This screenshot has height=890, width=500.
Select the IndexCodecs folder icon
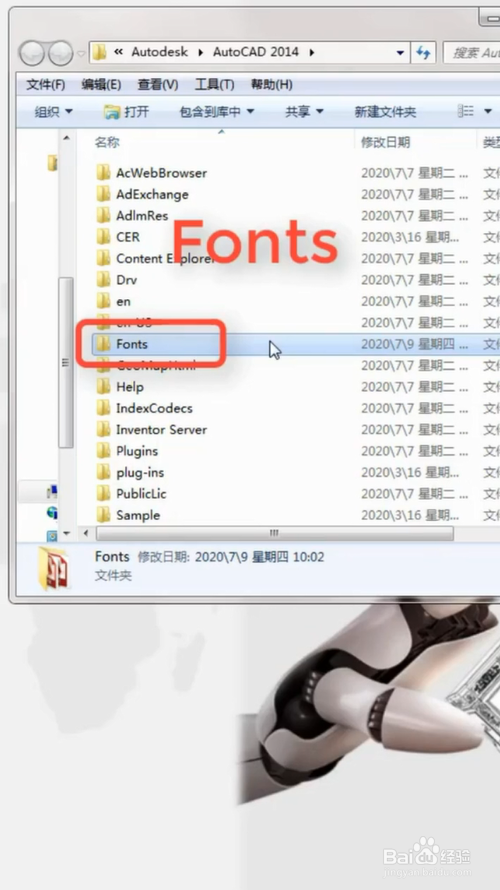(103, 408)
